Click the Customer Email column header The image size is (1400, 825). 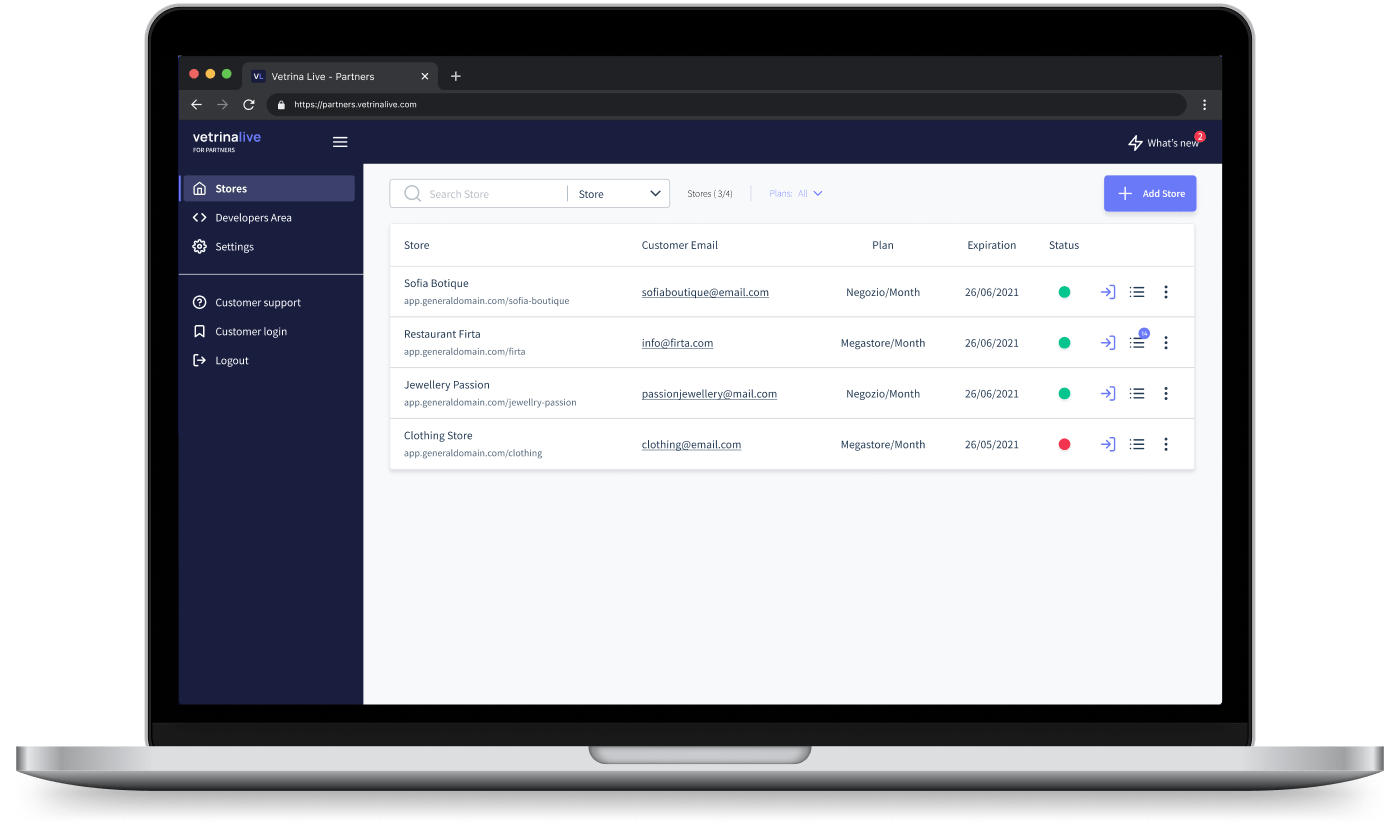680,245
